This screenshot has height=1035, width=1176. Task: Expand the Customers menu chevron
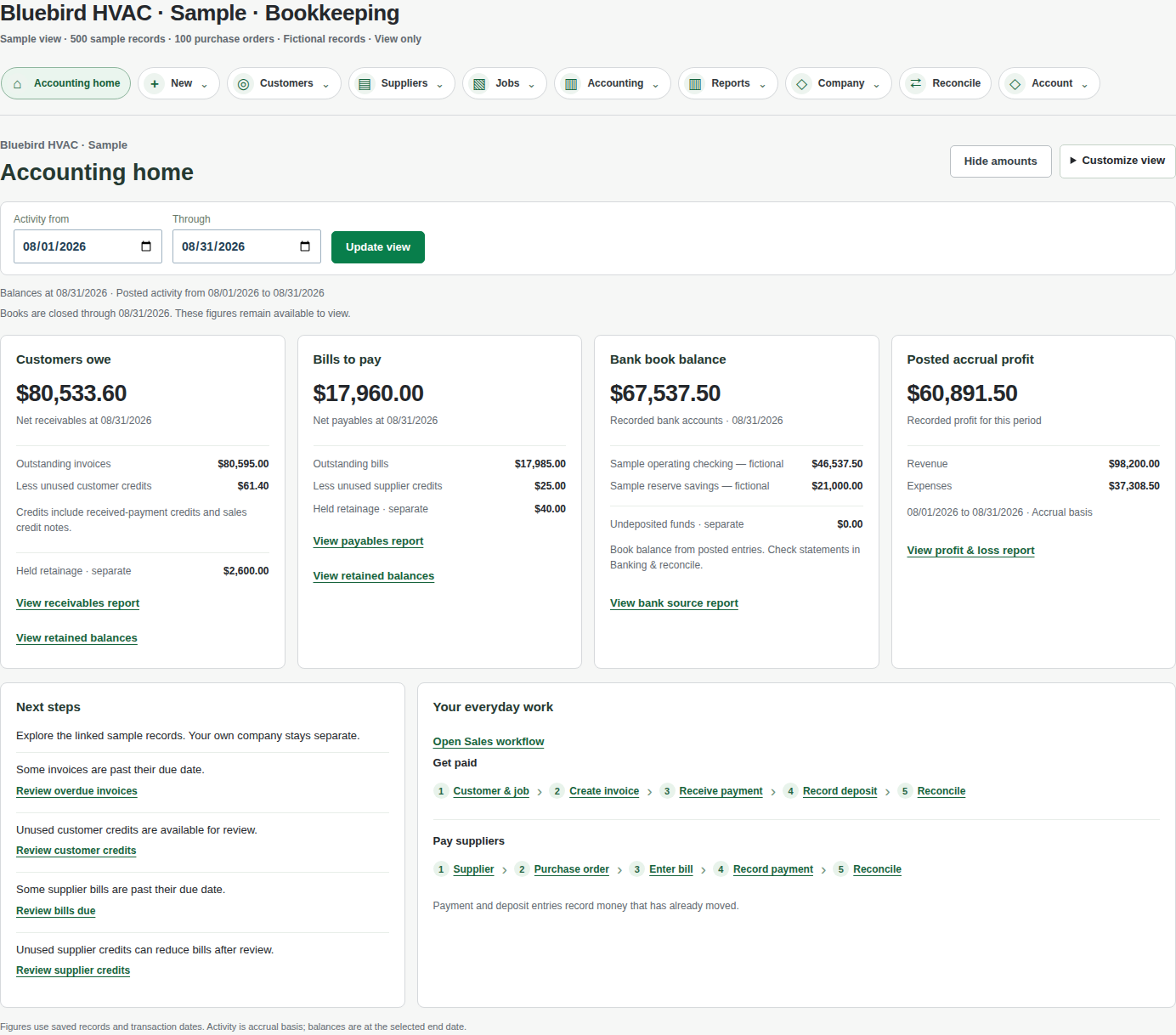tap(325, 85)
